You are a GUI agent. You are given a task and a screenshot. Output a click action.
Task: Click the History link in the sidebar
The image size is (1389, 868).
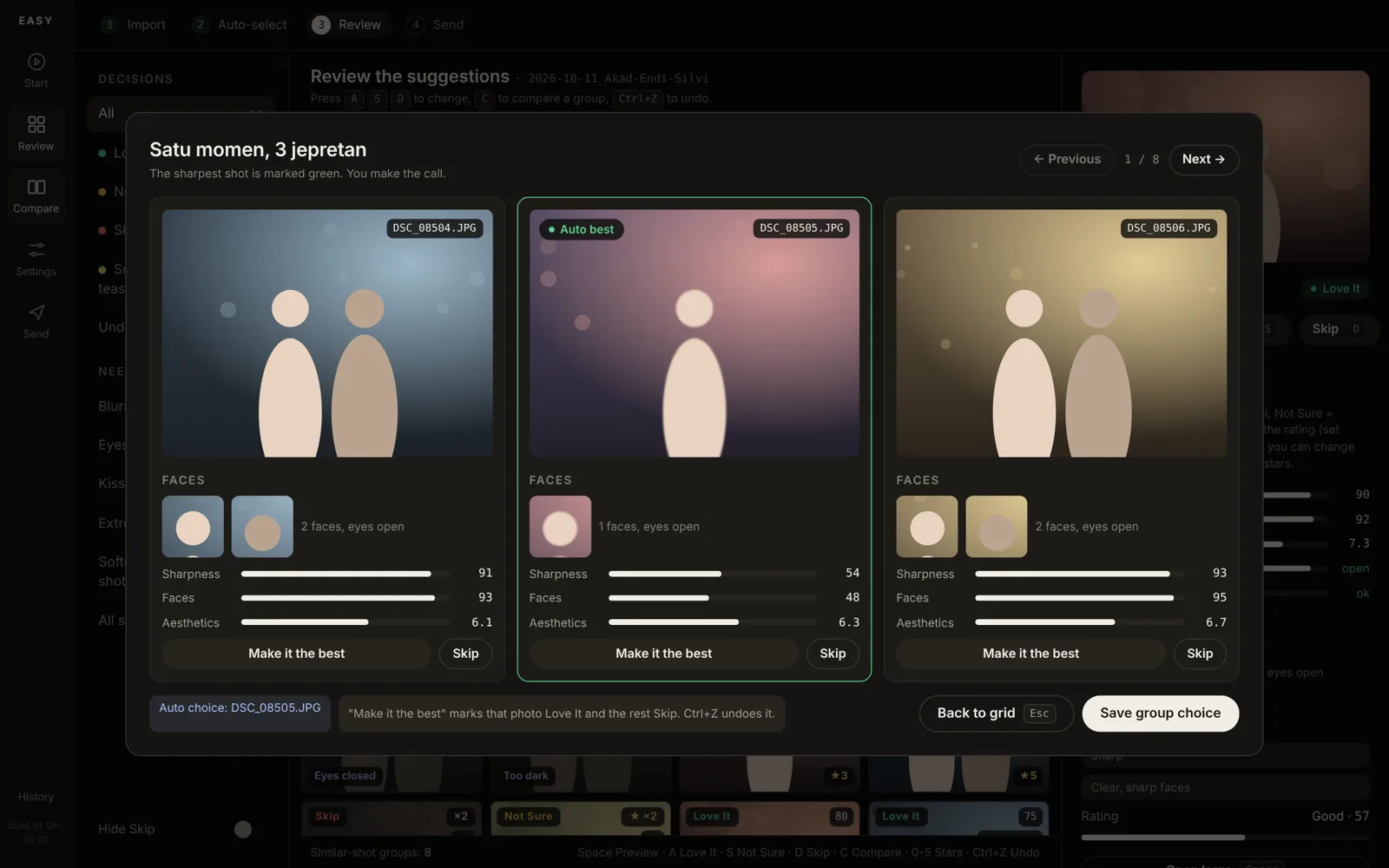(x=36, y=797)
